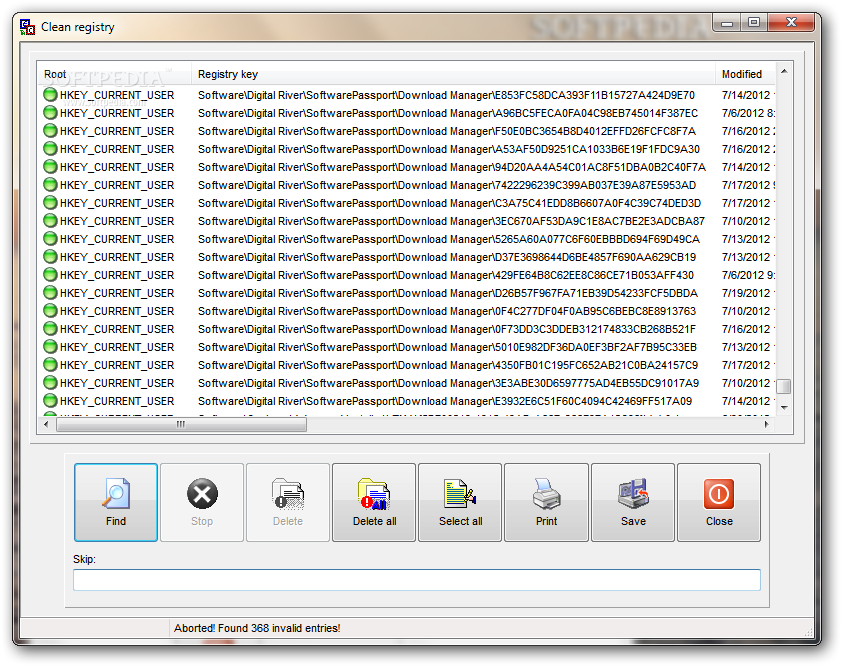Select registry key ending 94D20AA4A54C01AC8F51DBA0B2C40F7A

pyautogui.click(x=452, y=167)
